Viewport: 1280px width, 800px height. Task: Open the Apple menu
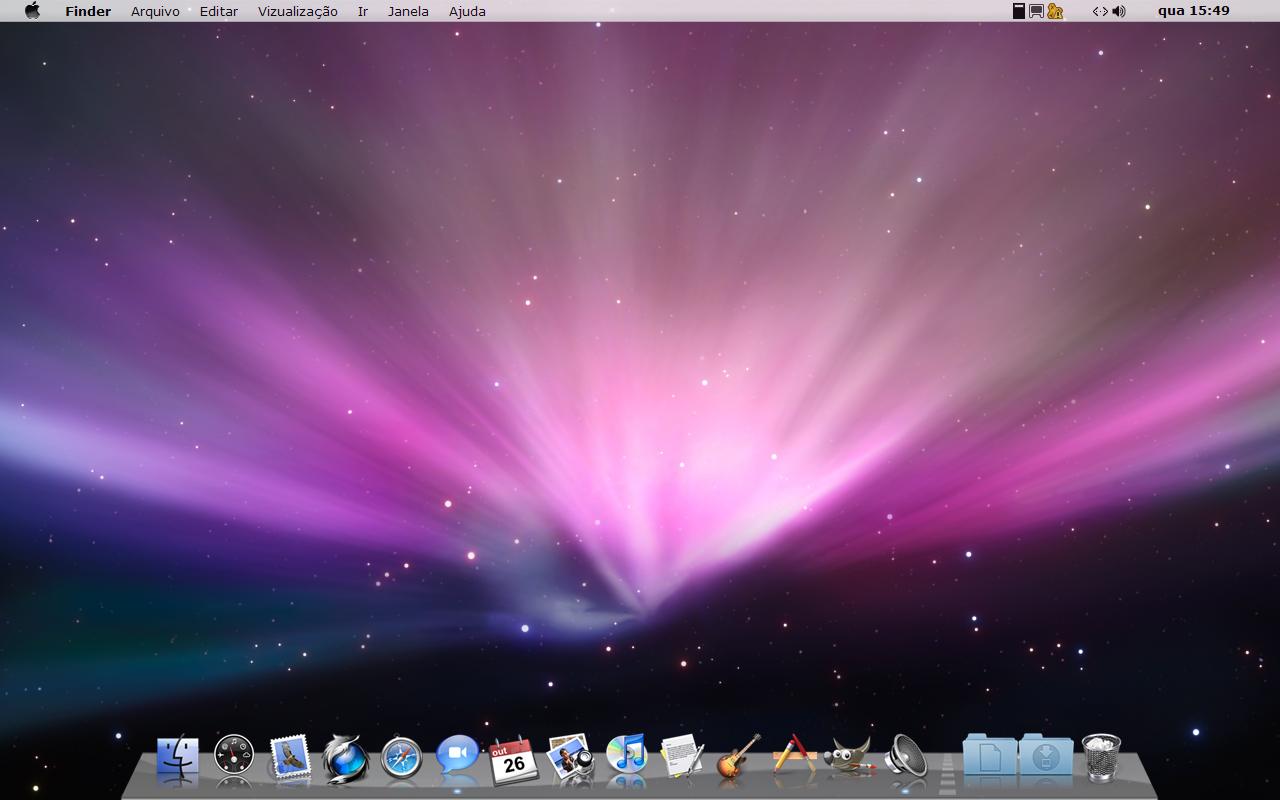tap(32, 11)
